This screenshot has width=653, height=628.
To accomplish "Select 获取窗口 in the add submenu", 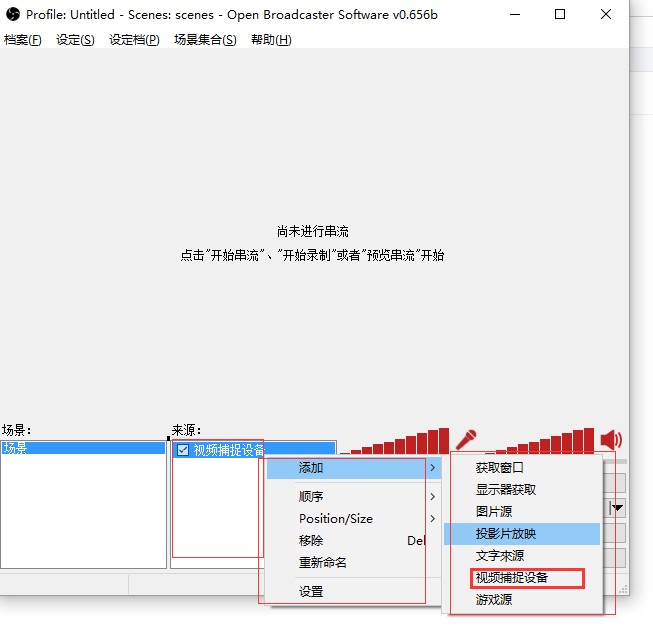I will tap(522, 468).
